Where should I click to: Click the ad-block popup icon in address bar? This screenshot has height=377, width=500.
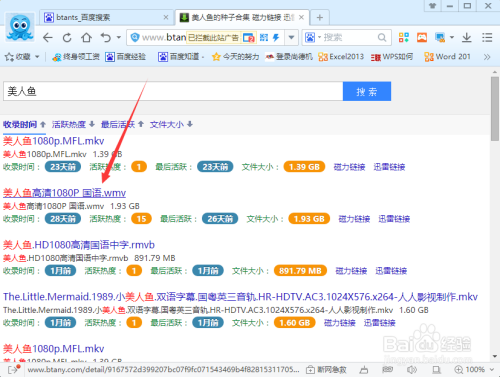tap(249, 38)
